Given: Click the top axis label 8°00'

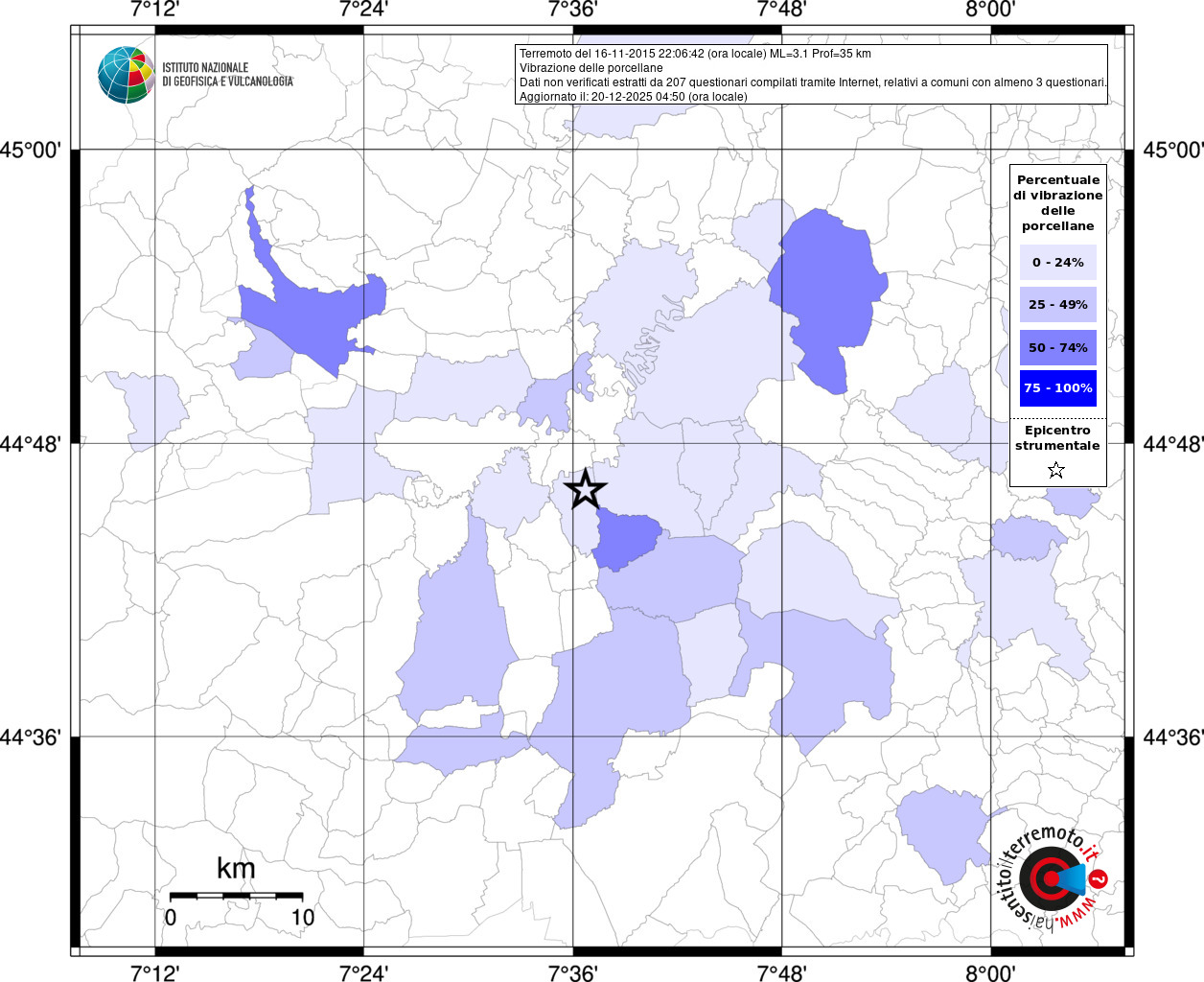Looking at the screenshot, I should (x=990, y=10).
